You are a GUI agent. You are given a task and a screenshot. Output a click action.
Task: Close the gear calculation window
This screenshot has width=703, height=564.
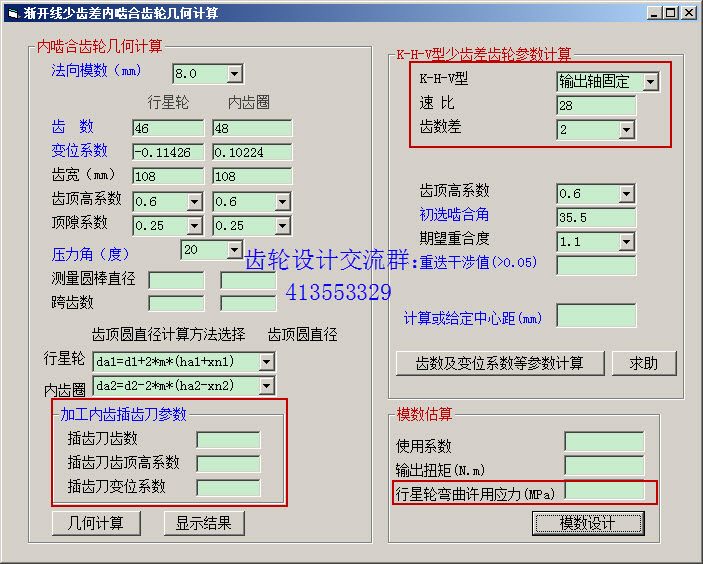tap(689, 13)
